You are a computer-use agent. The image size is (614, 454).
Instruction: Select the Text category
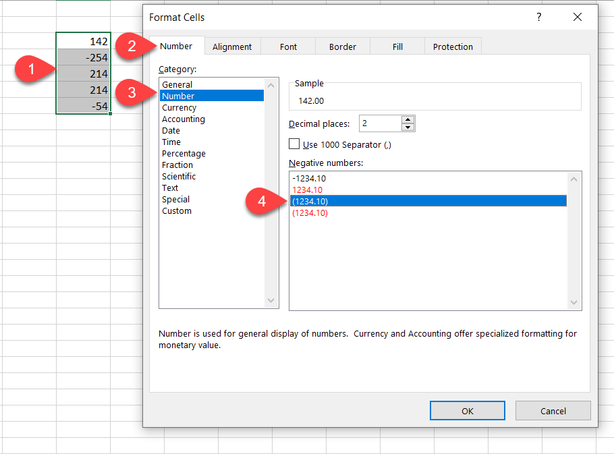(212, 188)
